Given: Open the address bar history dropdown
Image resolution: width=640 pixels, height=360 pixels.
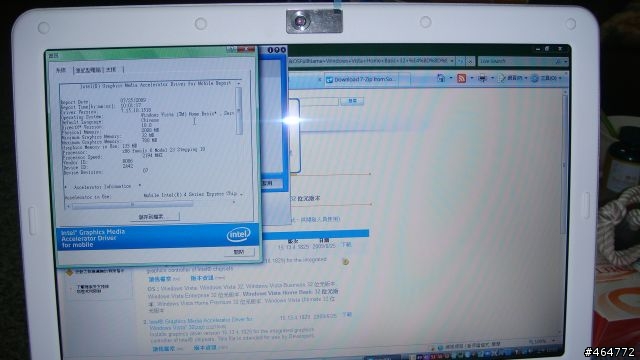Looking at the screenshot, I should pos(452,61).
